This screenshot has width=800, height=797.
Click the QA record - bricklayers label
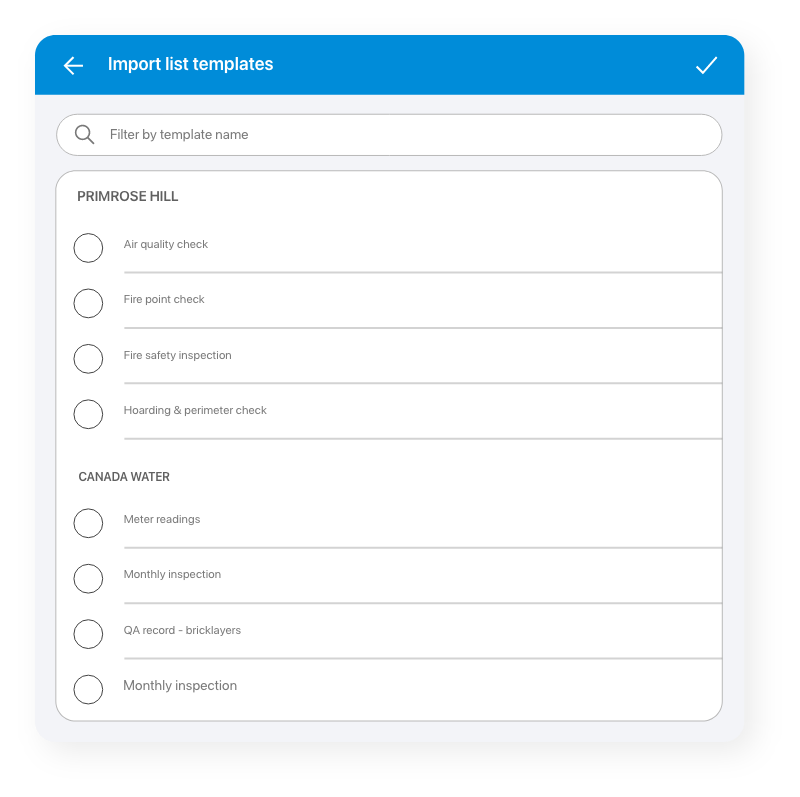(182, 631)
